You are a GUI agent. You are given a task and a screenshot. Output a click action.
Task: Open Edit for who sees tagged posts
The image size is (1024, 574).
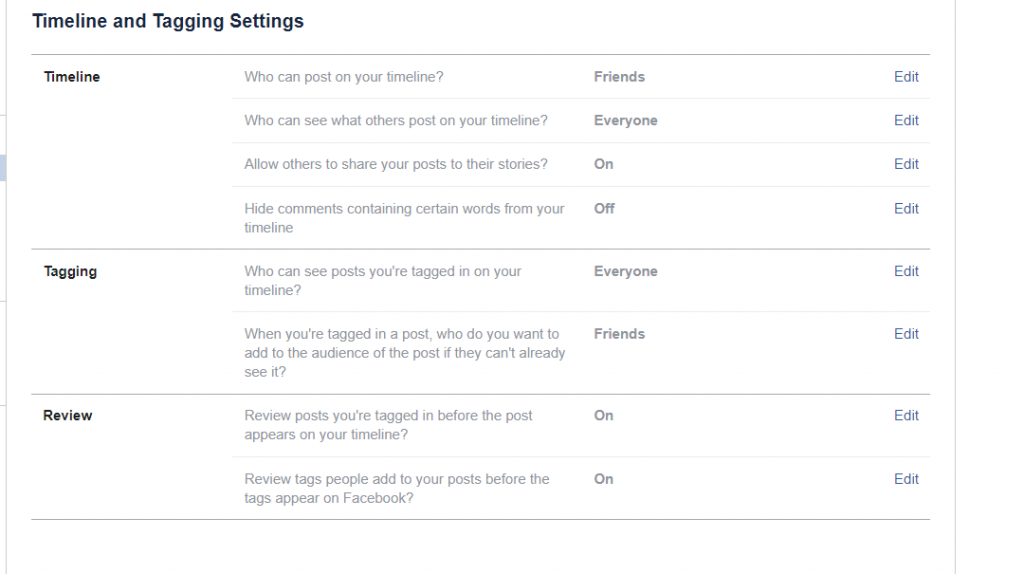pyautogui.click(x=906, y=271)
